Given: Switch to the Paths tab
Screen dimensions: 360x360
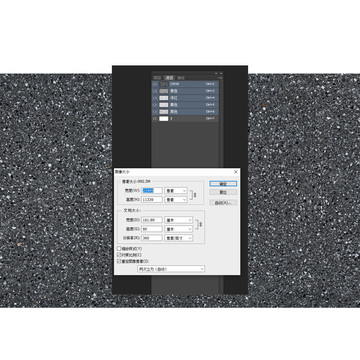Looking at the screenshot, I should pyautogui.click(x=181, y=78).
